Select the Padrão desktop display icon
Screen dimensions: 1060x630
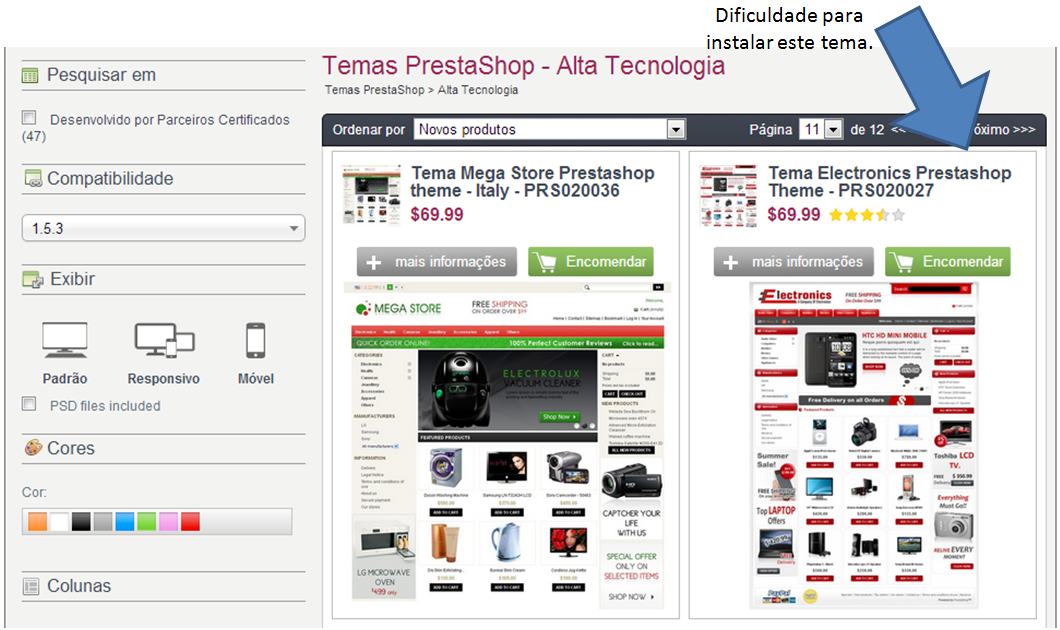(64, 340)
